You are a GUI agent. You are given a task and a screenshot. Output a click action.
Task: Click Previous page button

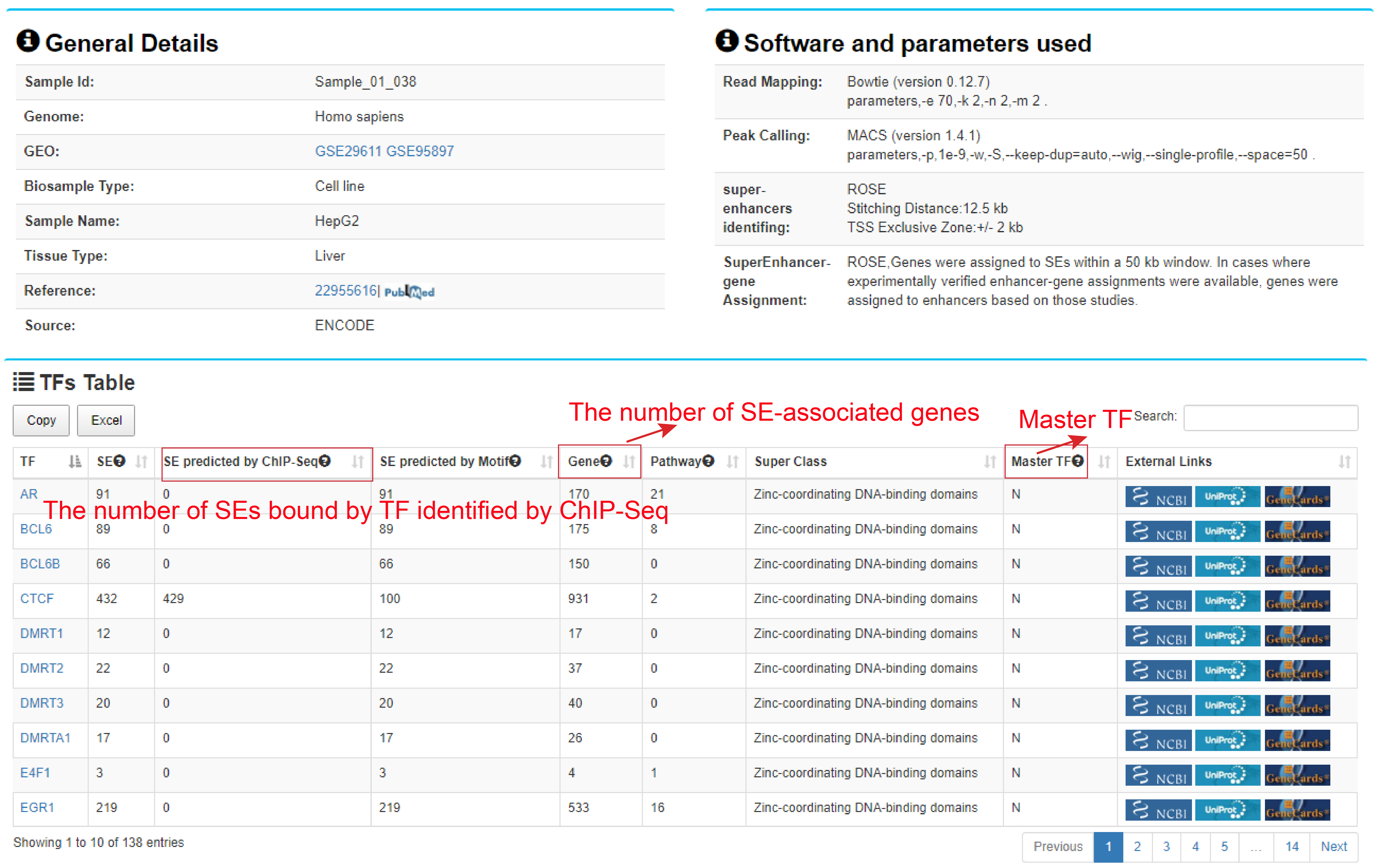click(1058, 847)
